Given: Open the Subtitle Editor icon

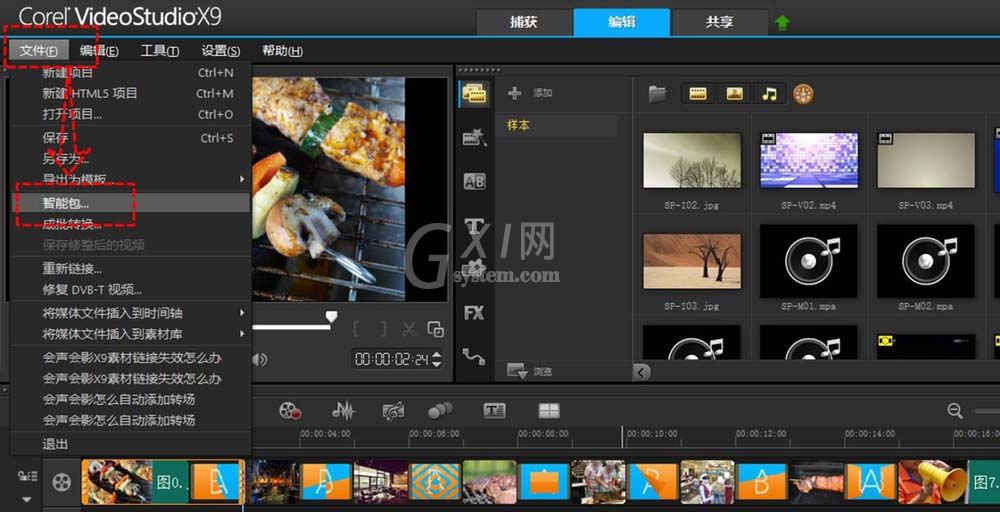Looking at the screenshot, I should [x=495, y=411].
